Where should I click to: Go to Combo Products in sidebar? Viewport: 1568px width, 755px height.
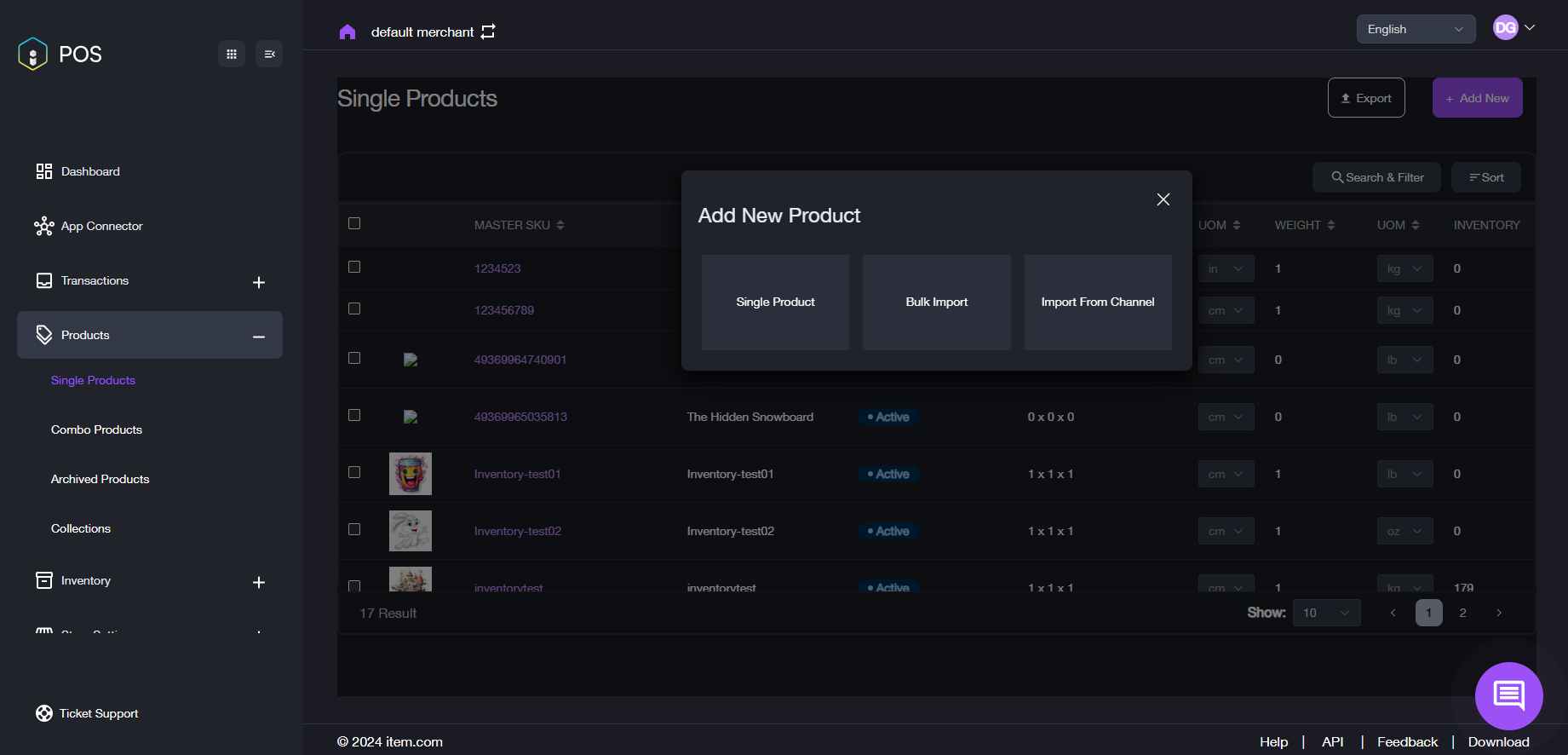click(x=96, y=429)
